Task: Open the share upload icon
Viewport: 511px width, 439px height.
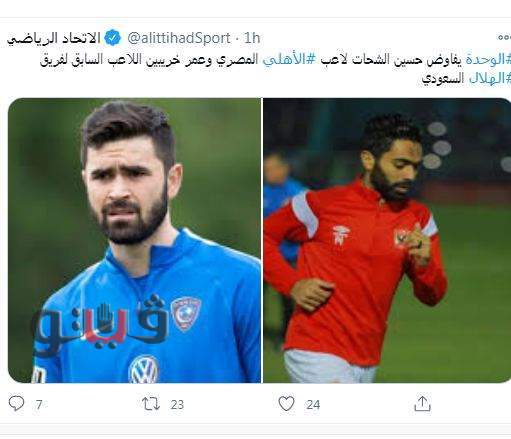Action: [422, 403]
